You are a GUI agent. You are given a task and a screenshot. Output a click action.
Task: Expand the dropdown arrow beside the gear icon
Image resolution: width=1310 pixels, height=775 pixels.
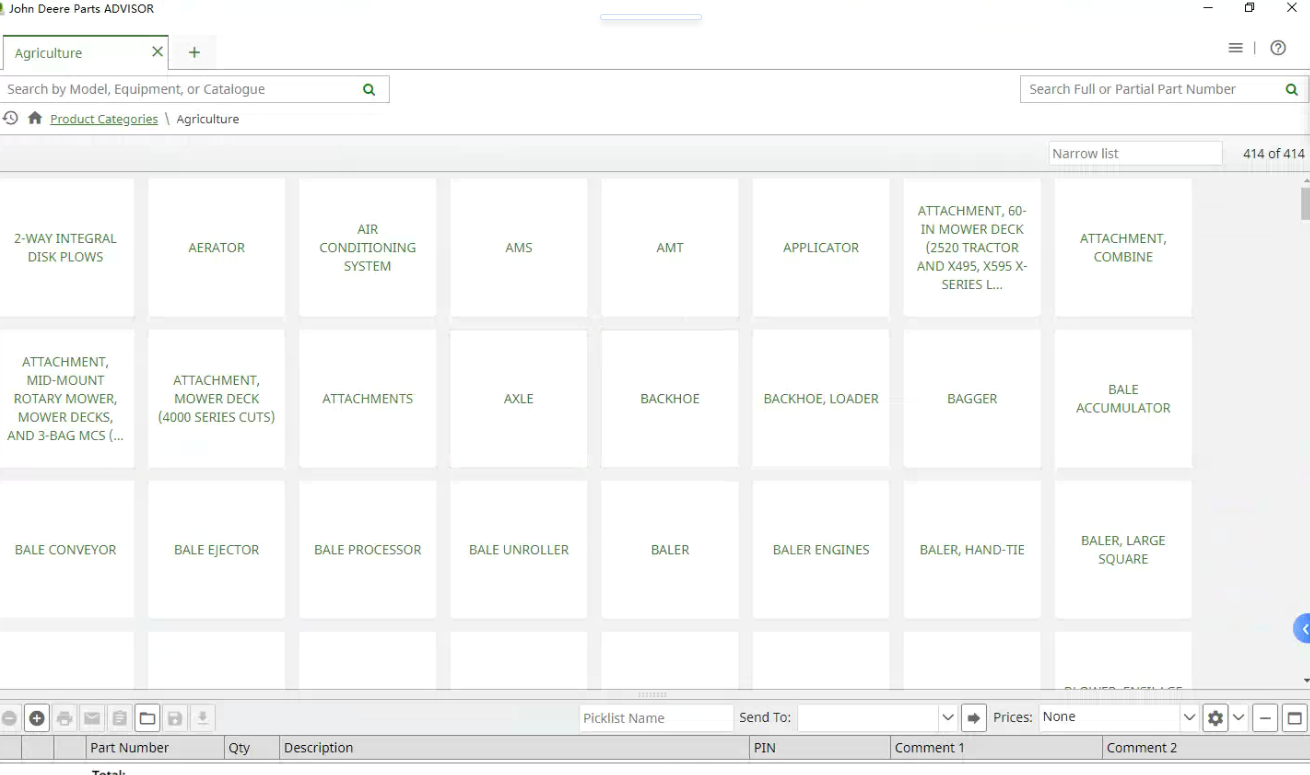[x=1238, y=718]
